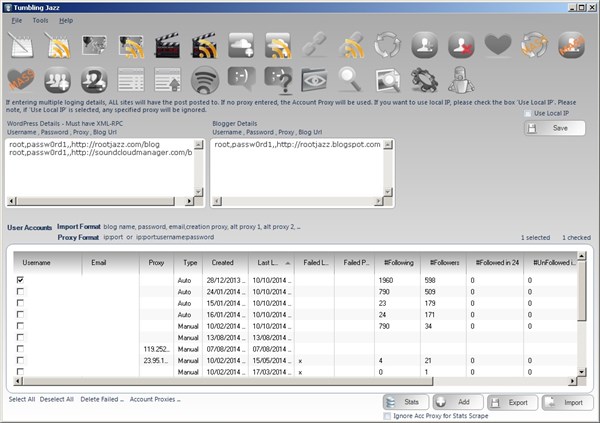Open the MASS follow user icon

pyautogui.click(x=571, y=45)
